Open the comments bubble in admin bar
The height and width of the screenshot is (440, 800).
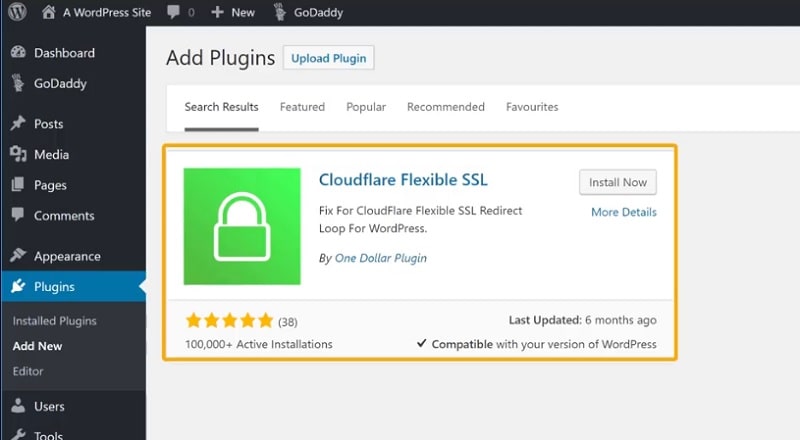pos(173,12)
